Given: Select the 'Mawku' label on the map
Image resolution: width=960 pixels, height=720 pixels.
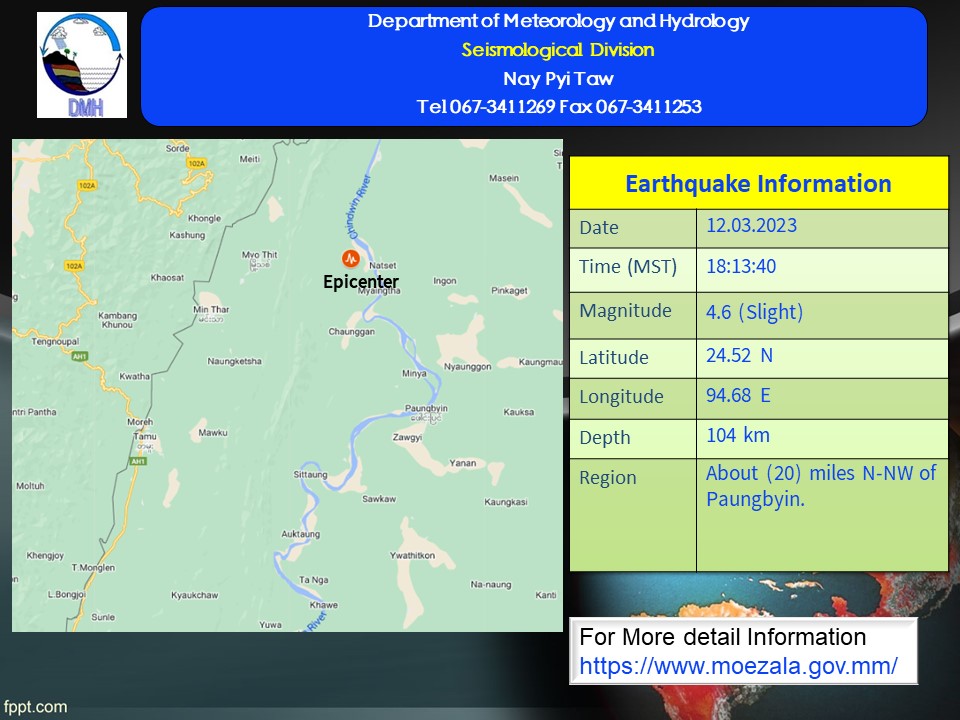Looking at the screenshot, I should tap(213, 433).
